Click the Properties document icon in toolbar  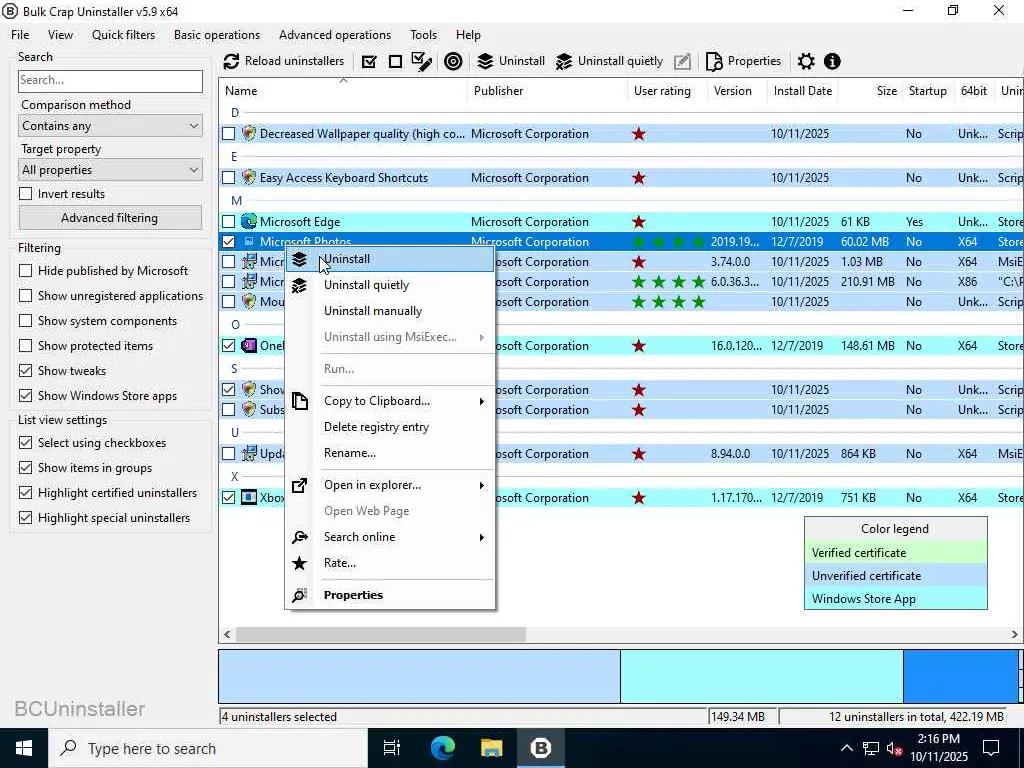(x=714, y=61)
